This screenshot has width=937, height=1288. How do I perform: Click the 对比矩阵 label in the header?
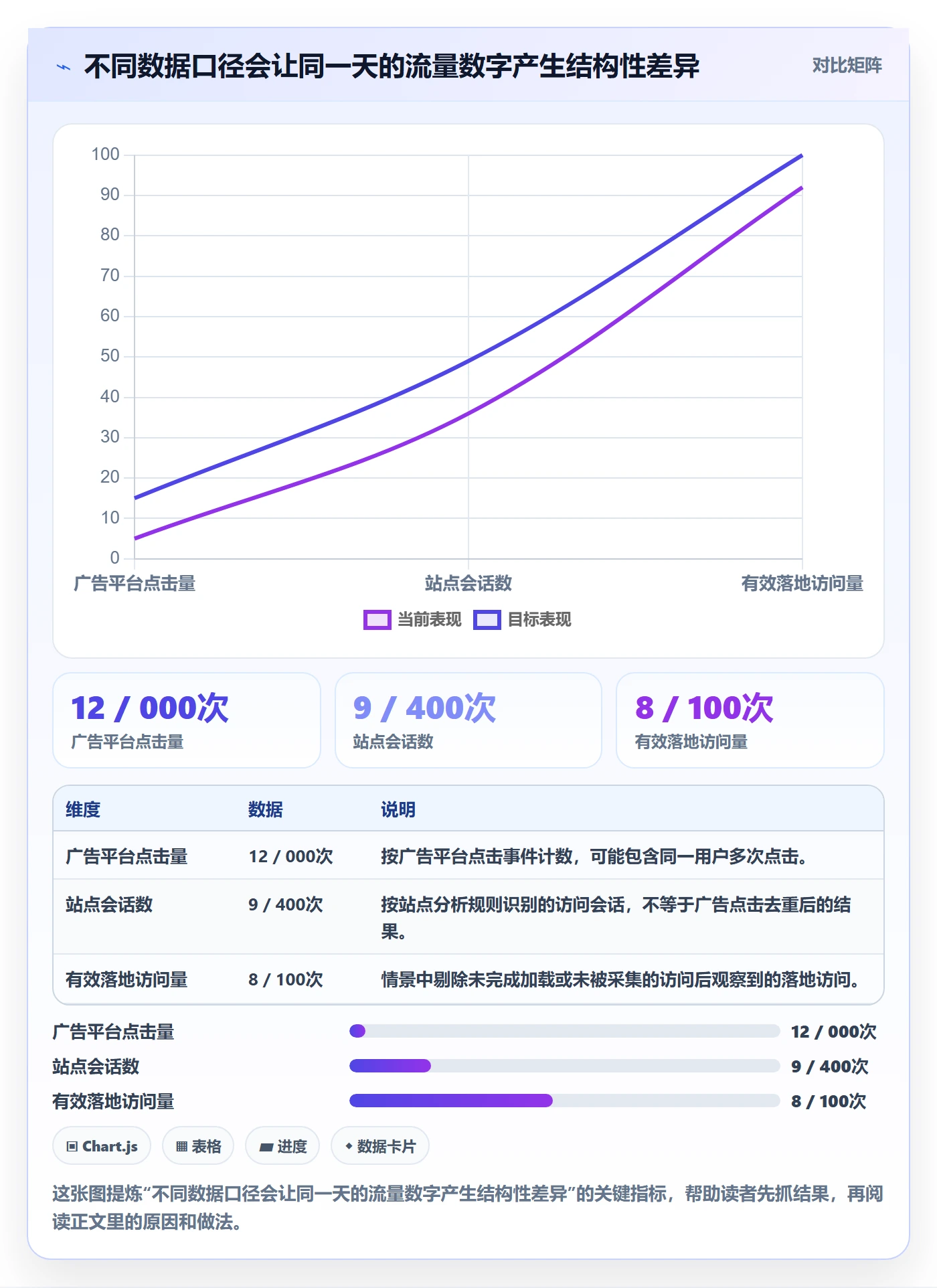[847, 66]
